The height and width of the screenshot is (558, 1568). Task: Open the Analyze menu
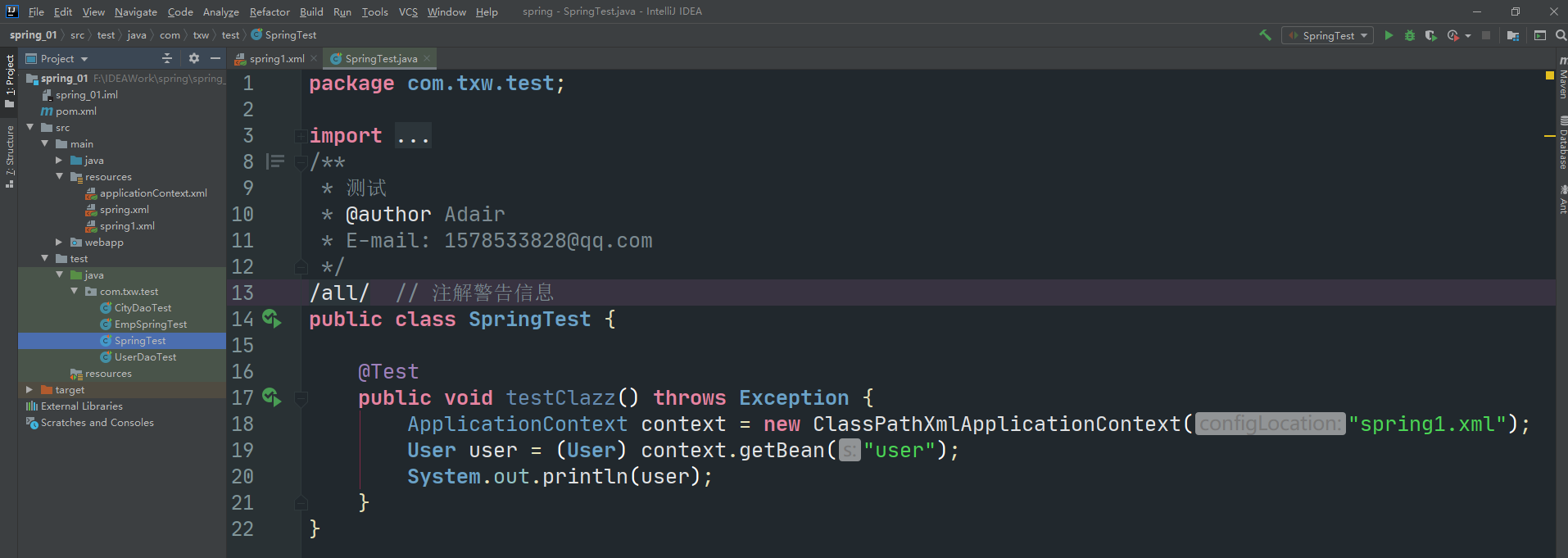pyautogui.click(x=221, y=11)
